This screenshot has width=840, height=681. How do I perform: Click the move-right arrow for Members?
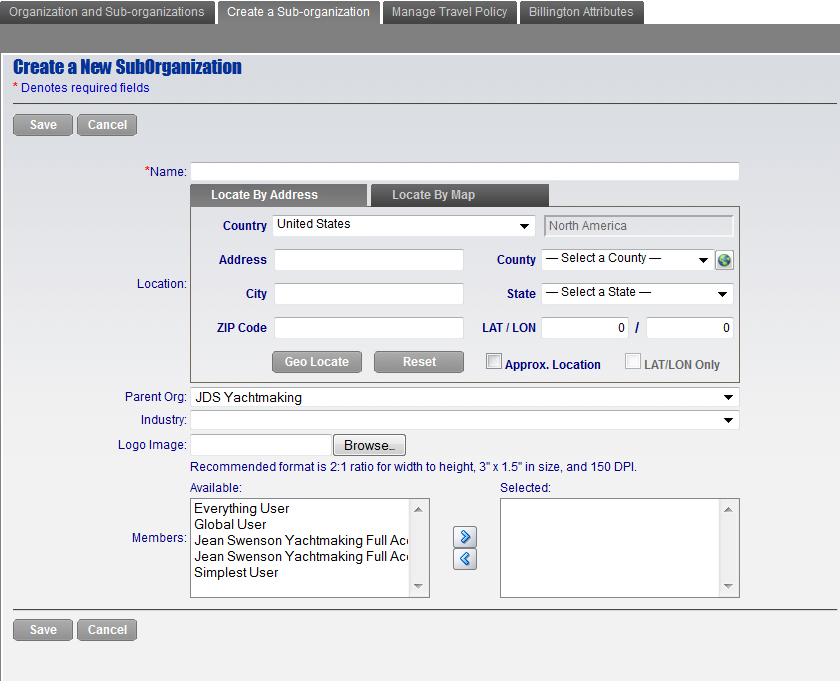465,537
